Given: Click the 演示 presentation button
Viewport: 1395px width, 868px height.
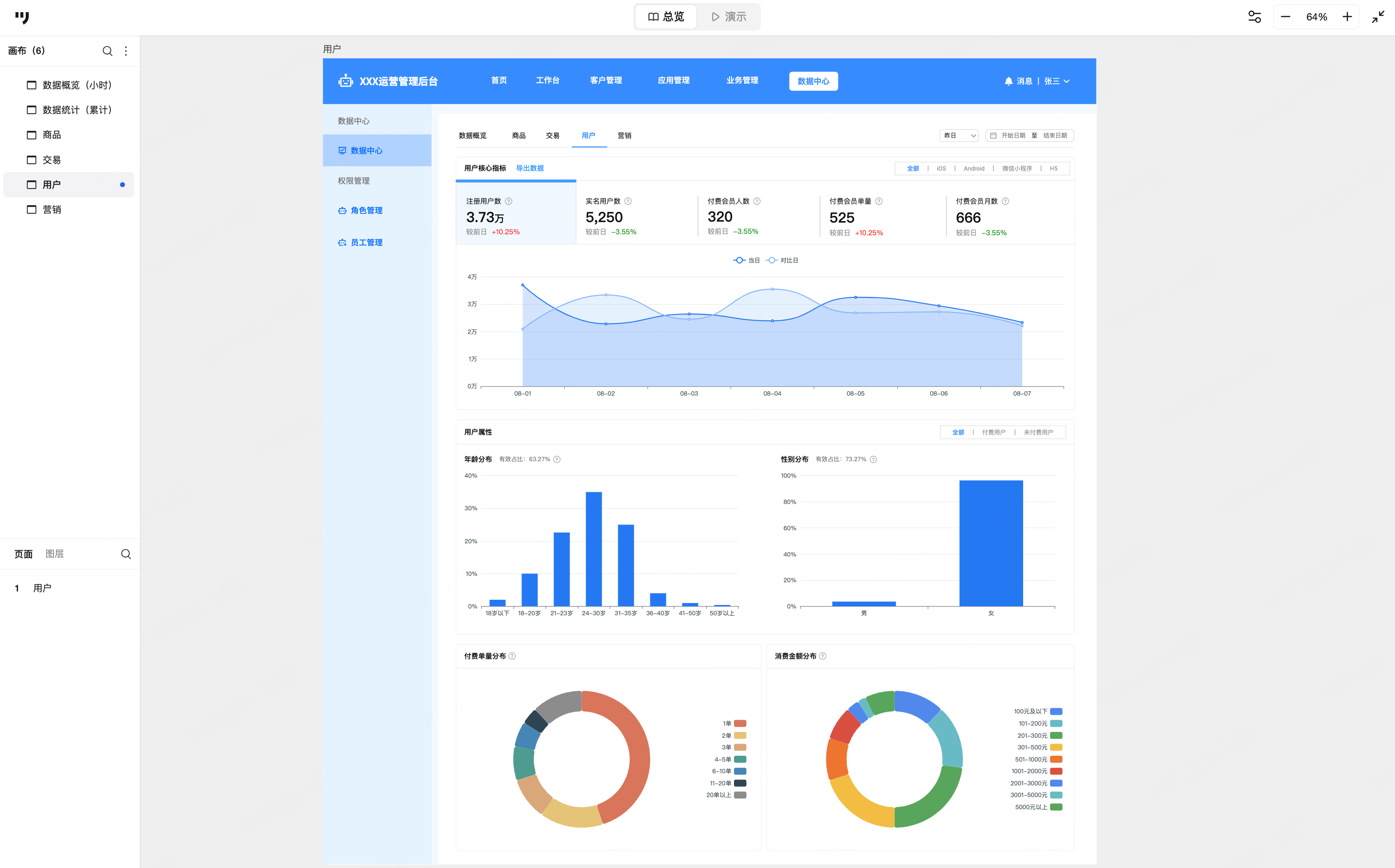Looking at the screenshot, I should tap(729, 17).
